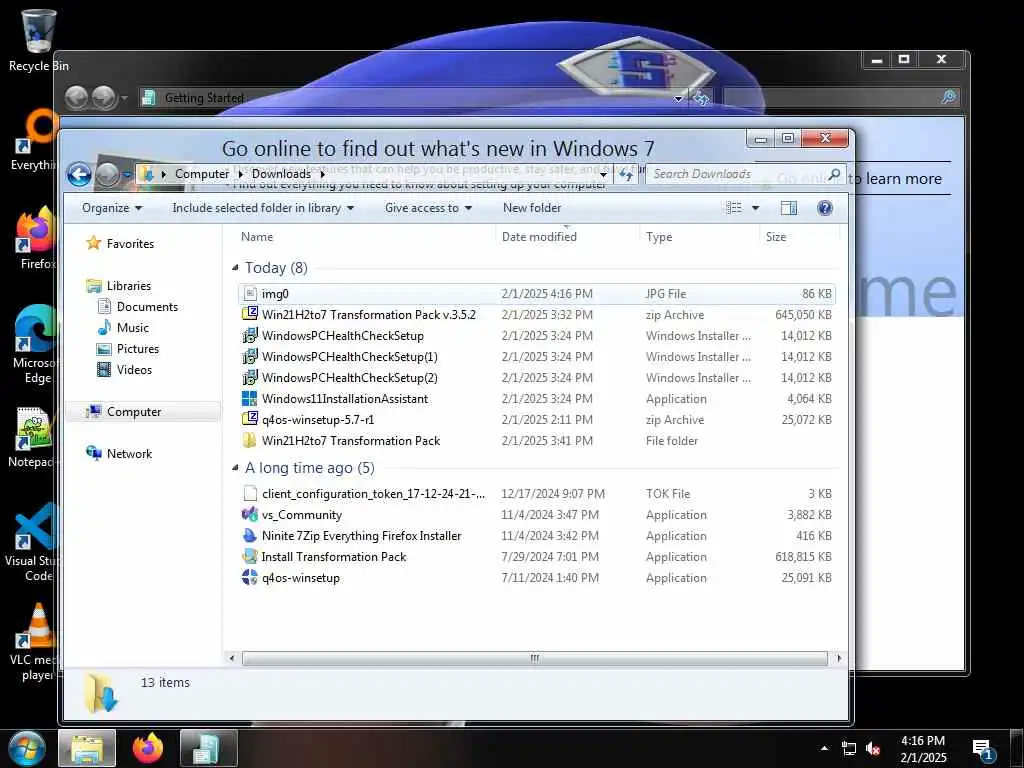Sort by the Size column header
1024x768 pixels.
(x=776, y=236)
